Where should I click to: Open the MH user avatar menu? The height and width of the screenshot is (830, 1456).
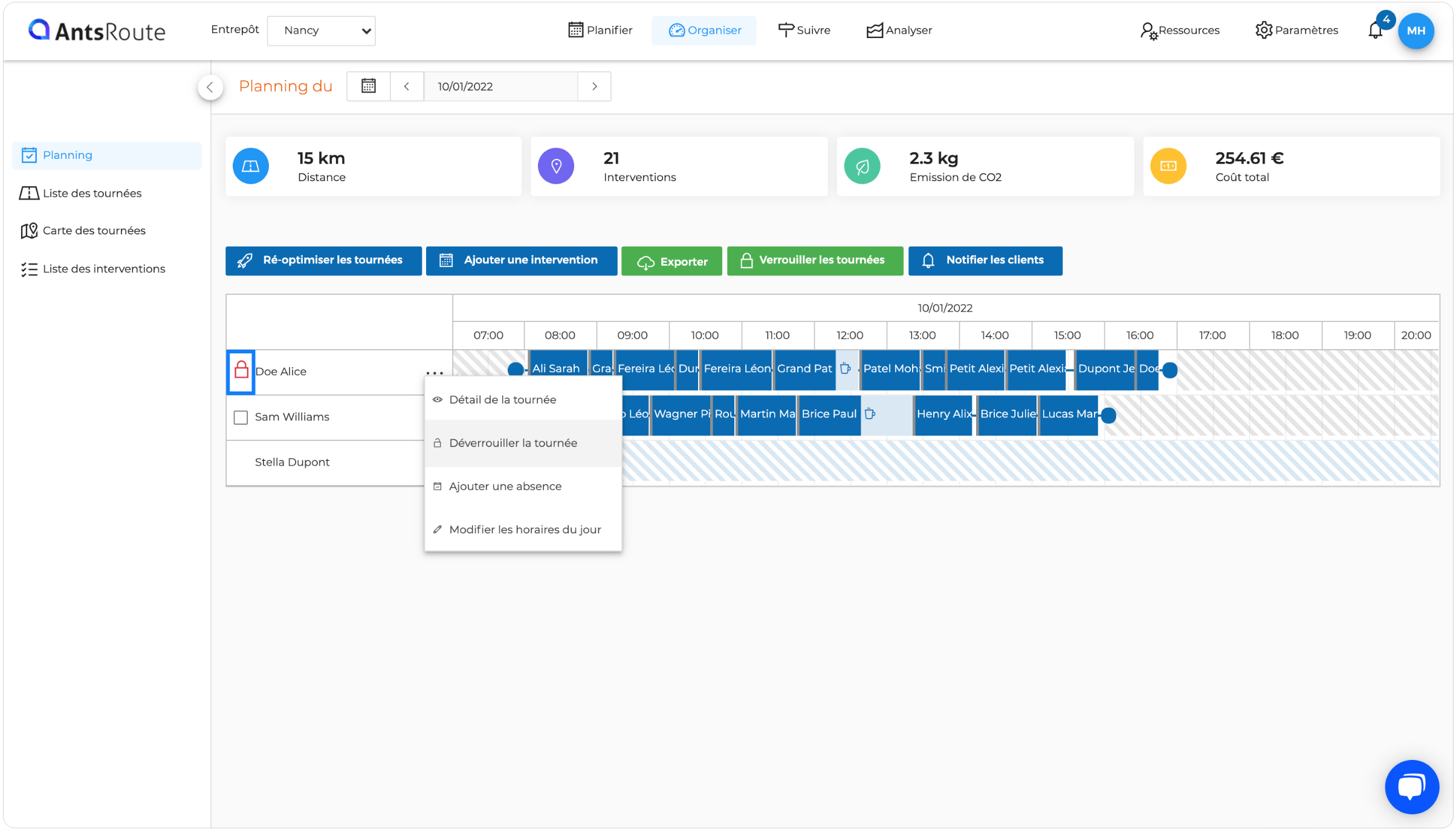pos(1416,31)
